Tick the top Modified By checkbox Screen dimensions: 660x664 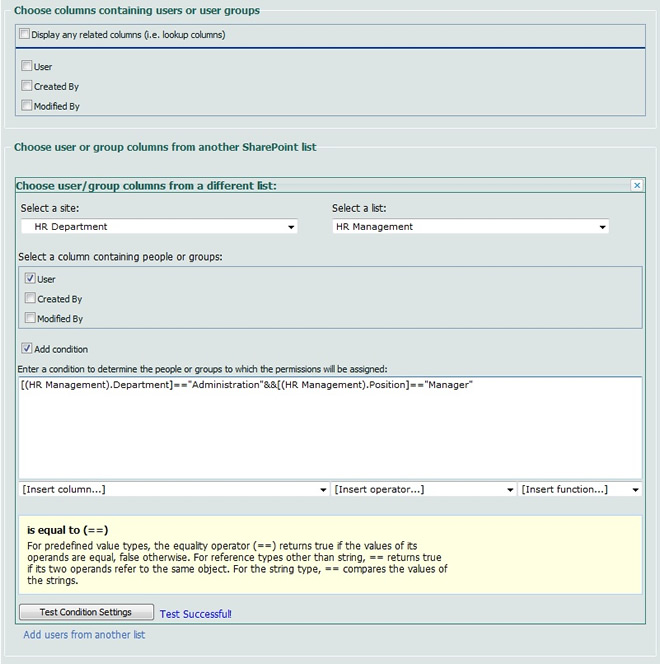coord(27,105)
